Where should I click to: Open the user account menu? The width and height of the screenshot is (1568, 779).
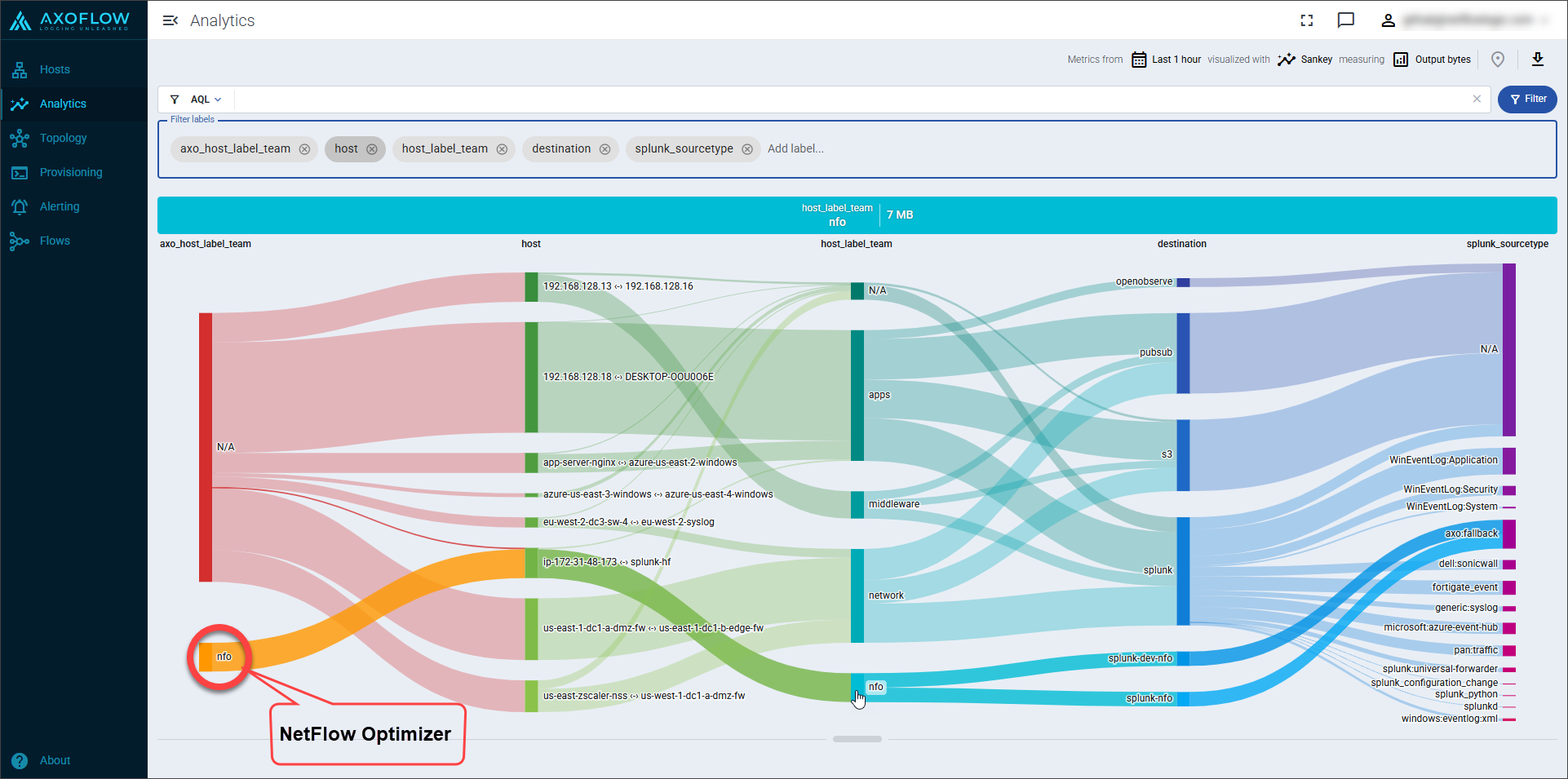coord(1388,20)
